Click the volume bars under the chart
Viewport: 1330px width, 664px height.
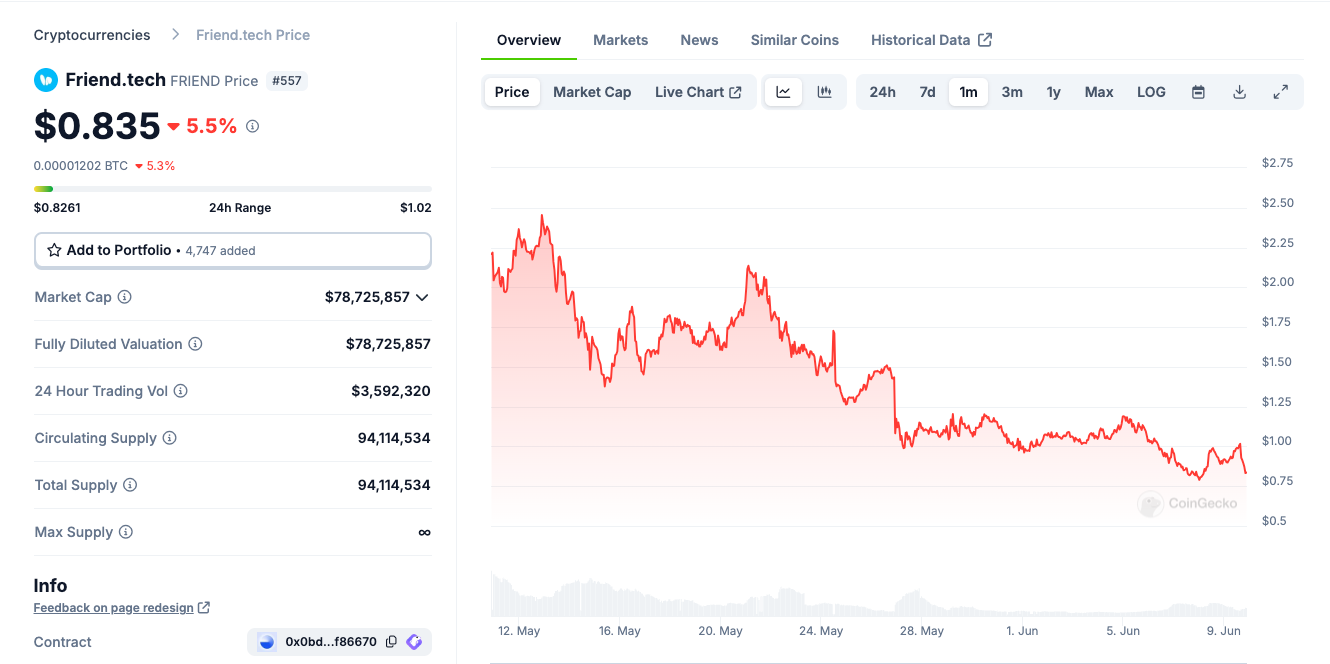868,596
